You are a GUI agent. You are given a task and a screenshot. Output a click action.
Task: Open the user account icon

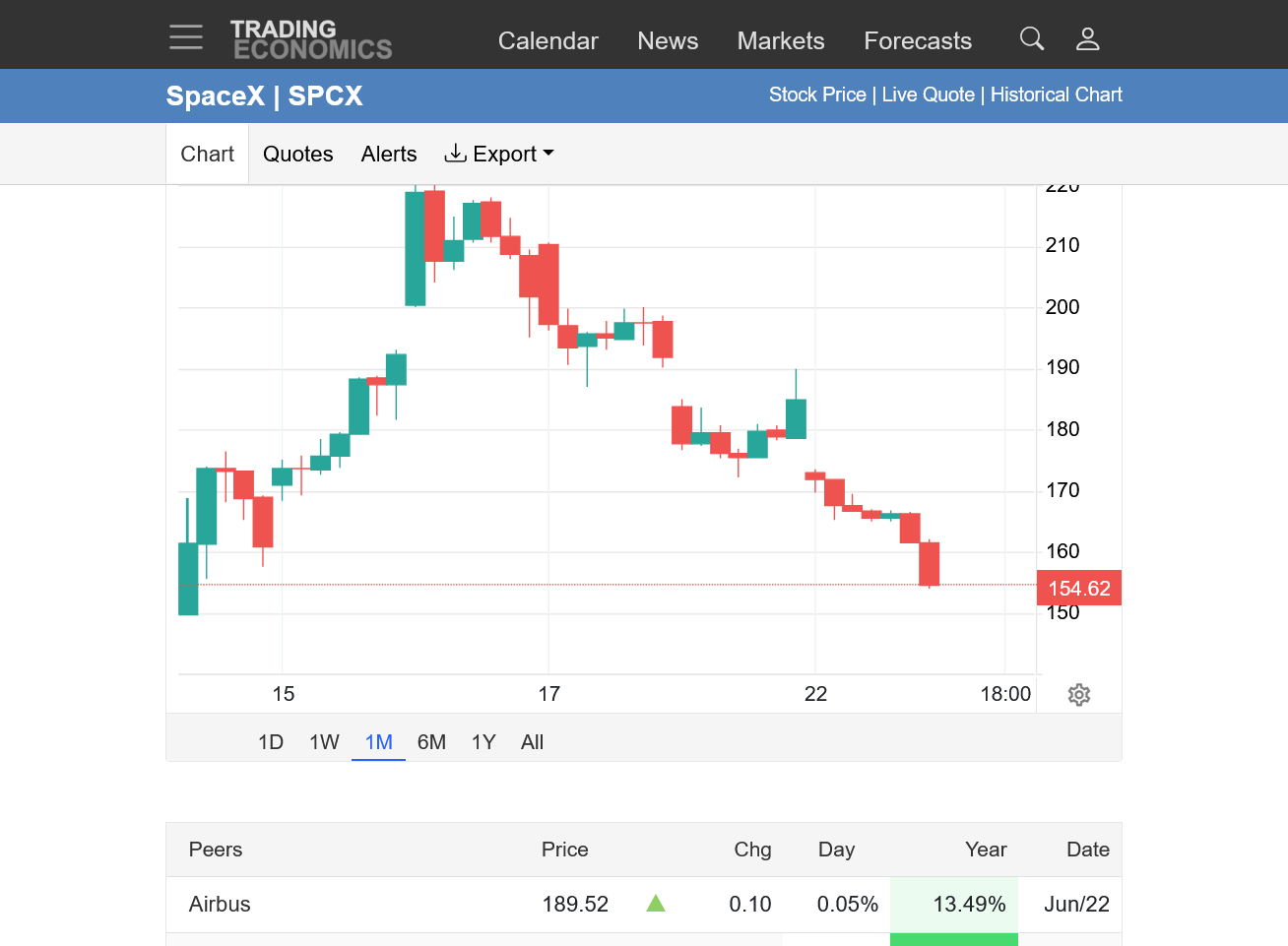click(x=1087, y=38)
